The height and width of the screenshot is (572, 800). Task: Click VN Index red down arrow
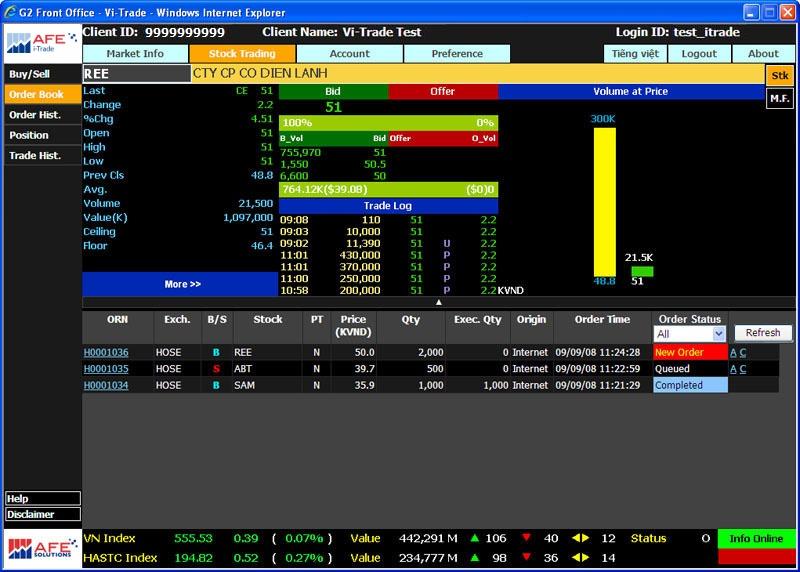click(527, 537)
